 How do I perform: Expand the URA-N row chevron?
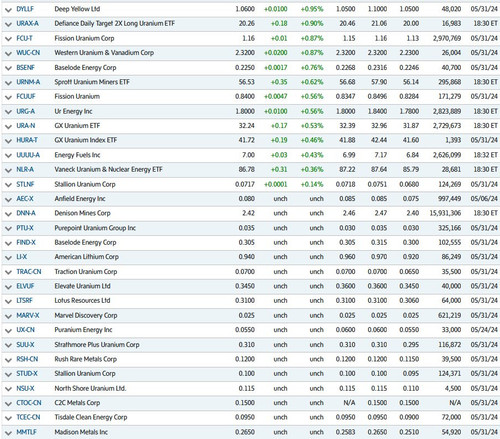pos(9,126)
